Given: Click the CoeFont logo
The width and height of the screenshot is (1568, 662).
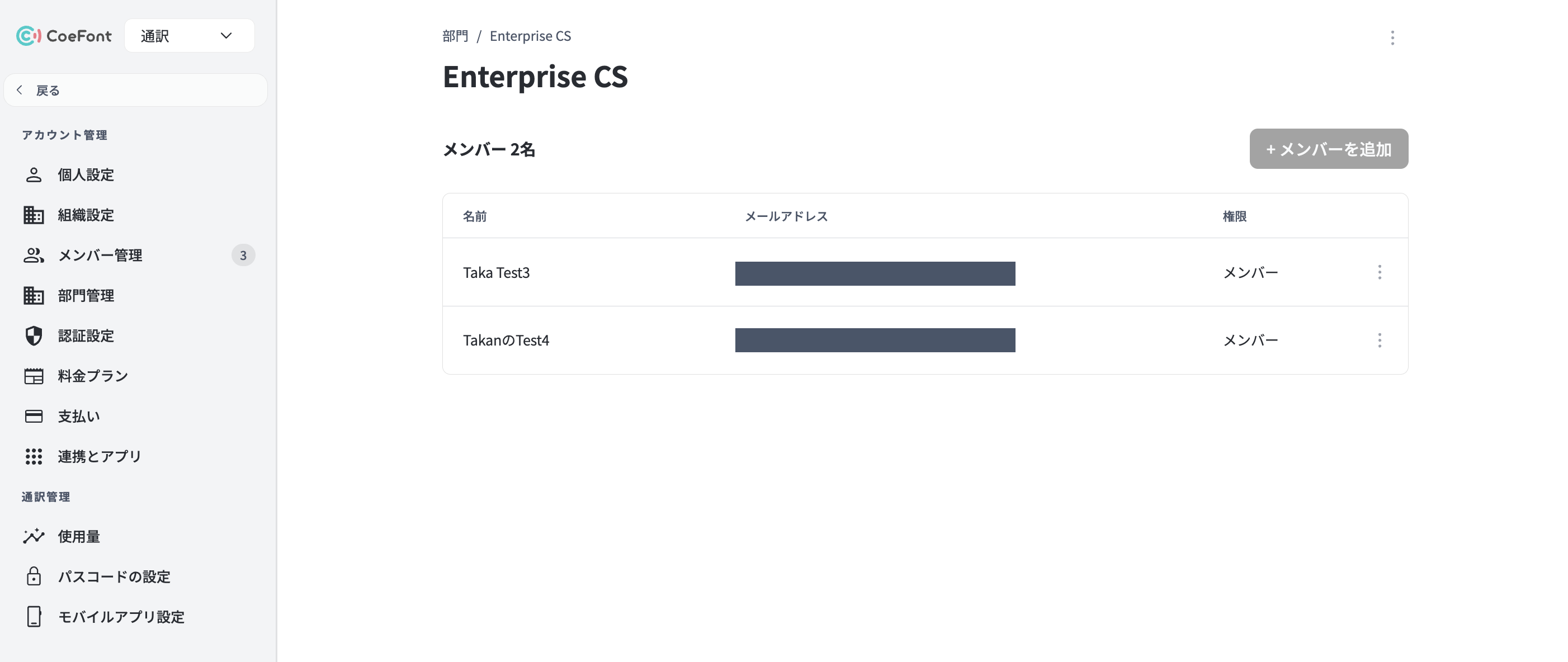Looking at the screenshot, I should 64,36.
